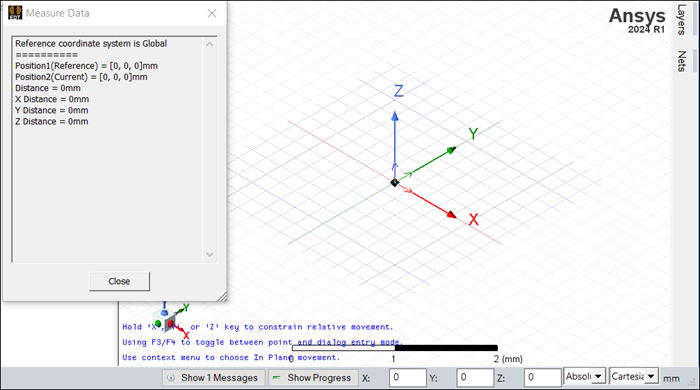This screenshot has width=700, height=390.
Task: Click the Measure Data dialog corner size grip
Action: point(221,296)
